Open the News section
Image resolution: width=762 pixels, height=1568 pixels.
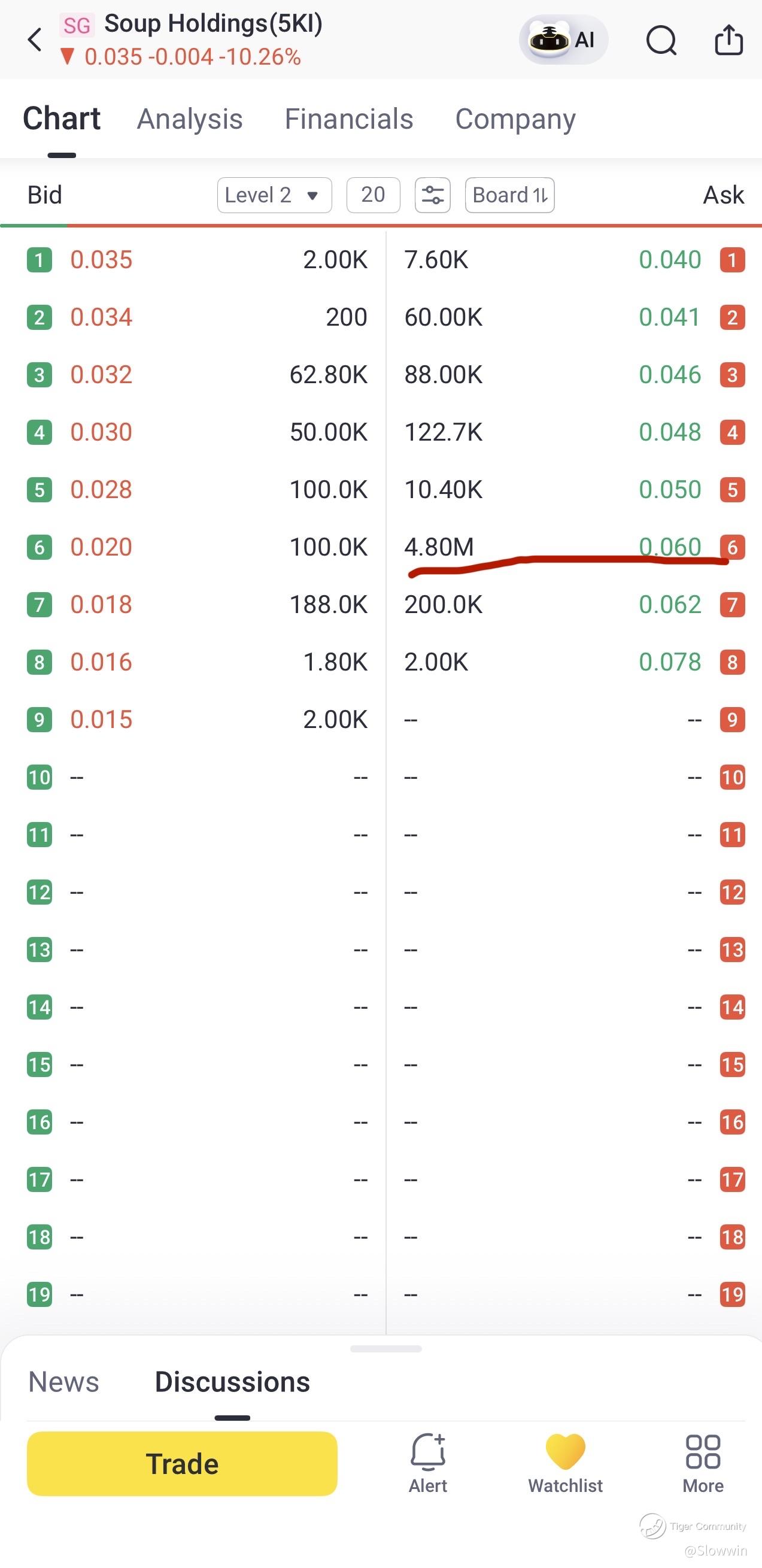click(64, 1382)
